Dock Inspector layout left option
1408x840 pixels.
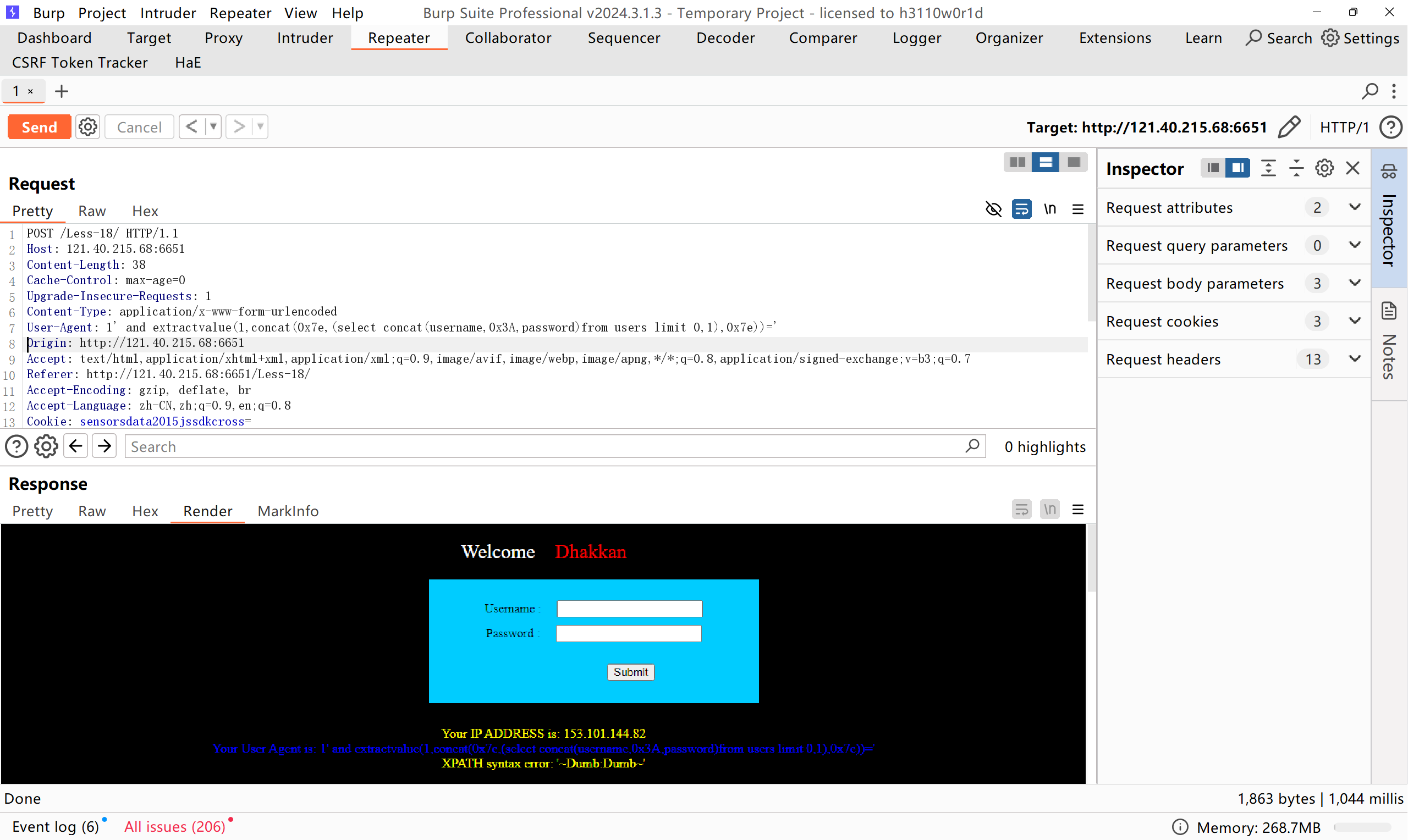(1213, 168)
